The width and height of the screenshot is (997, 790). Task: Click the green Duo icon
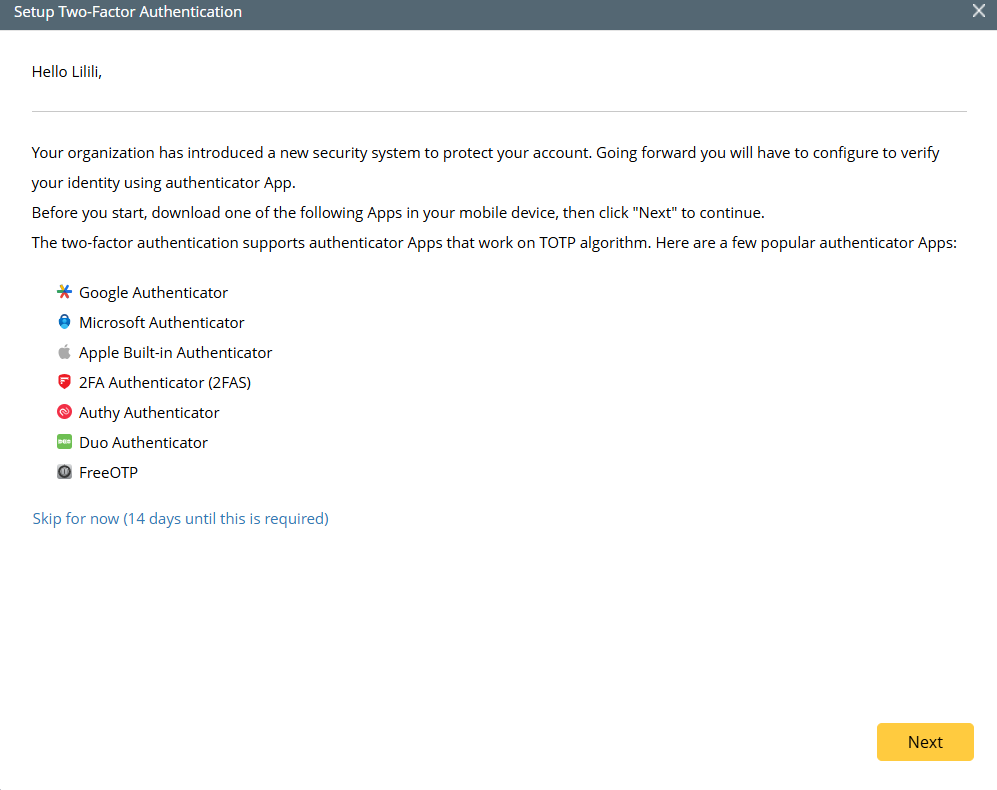tap(64, 442)
